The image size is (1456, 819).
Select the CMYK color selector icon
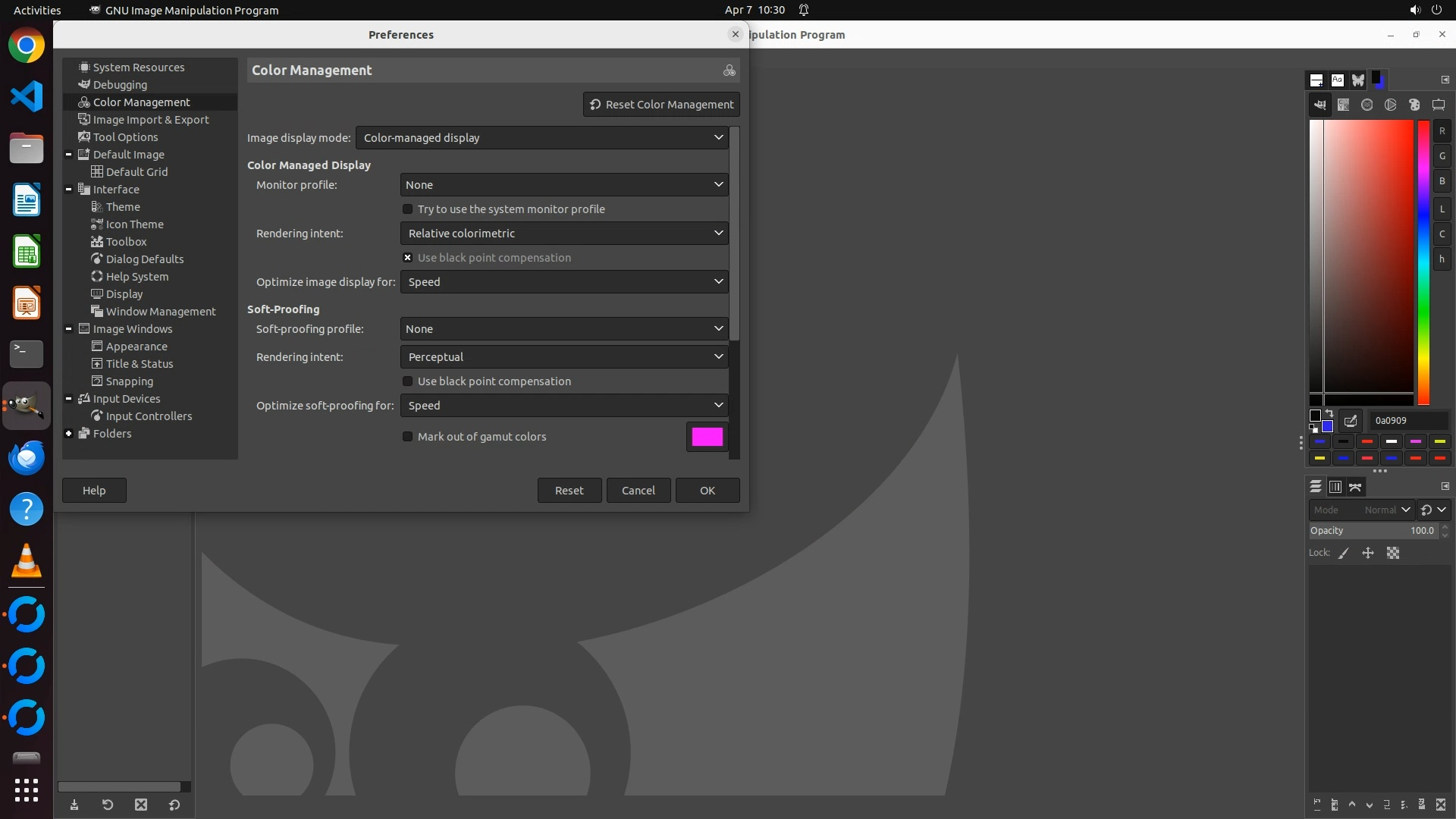coord(1343,105)
